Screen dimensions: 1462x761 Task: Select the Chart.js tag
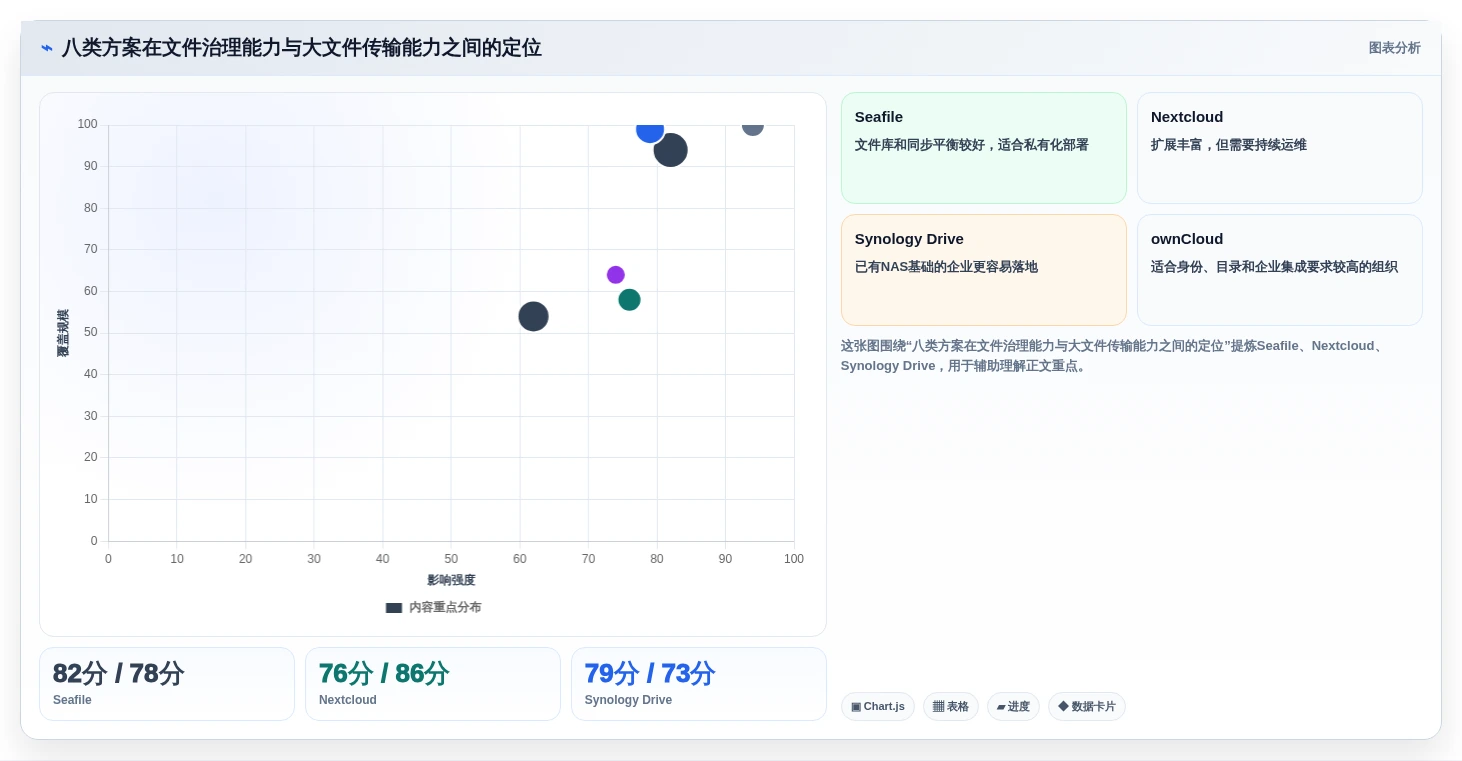(878, 706)
